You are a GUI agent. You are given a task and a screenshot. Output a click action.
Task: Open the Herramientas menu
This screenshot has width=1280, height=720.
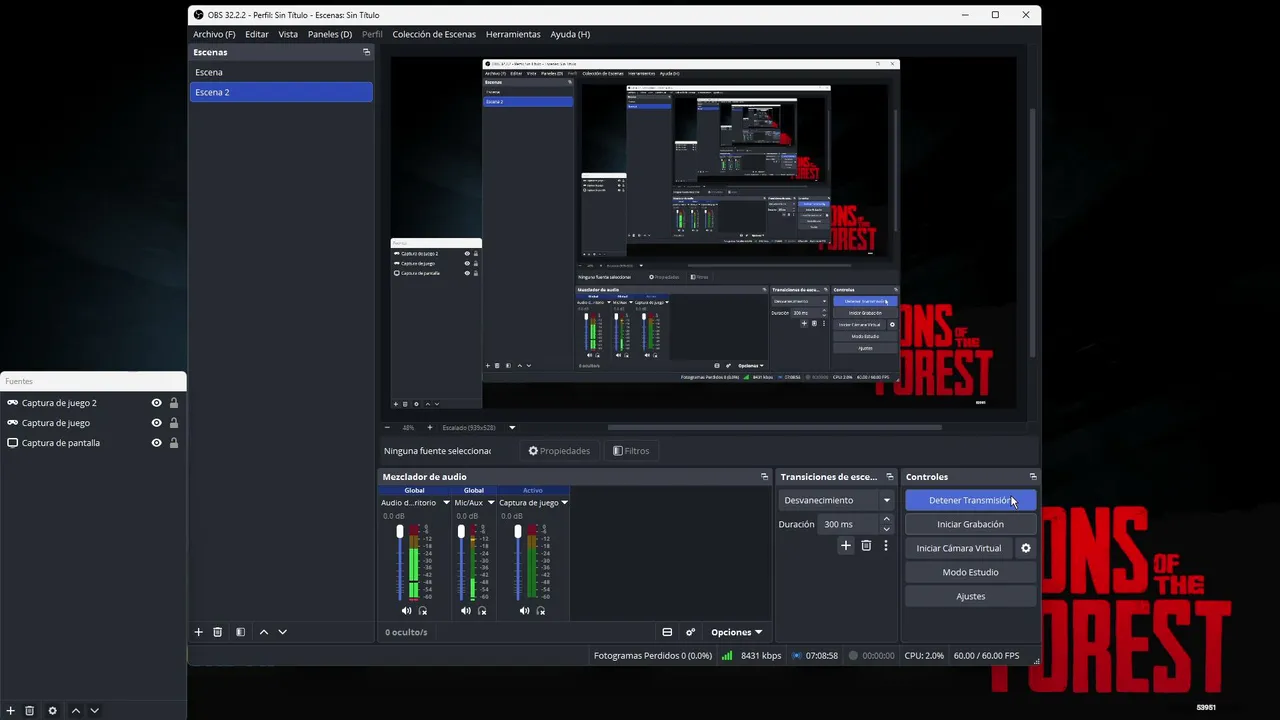[x=513, y=34]
